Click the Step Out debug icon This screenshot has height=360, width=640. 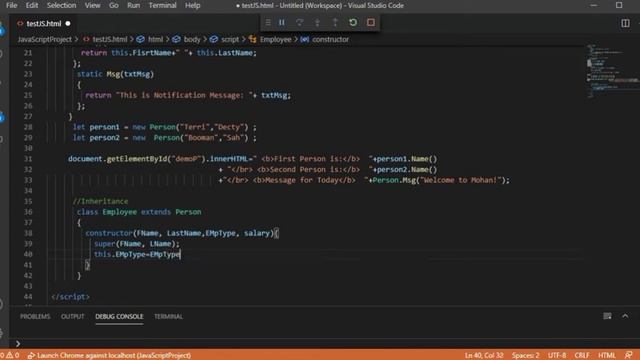coord(335,22)
